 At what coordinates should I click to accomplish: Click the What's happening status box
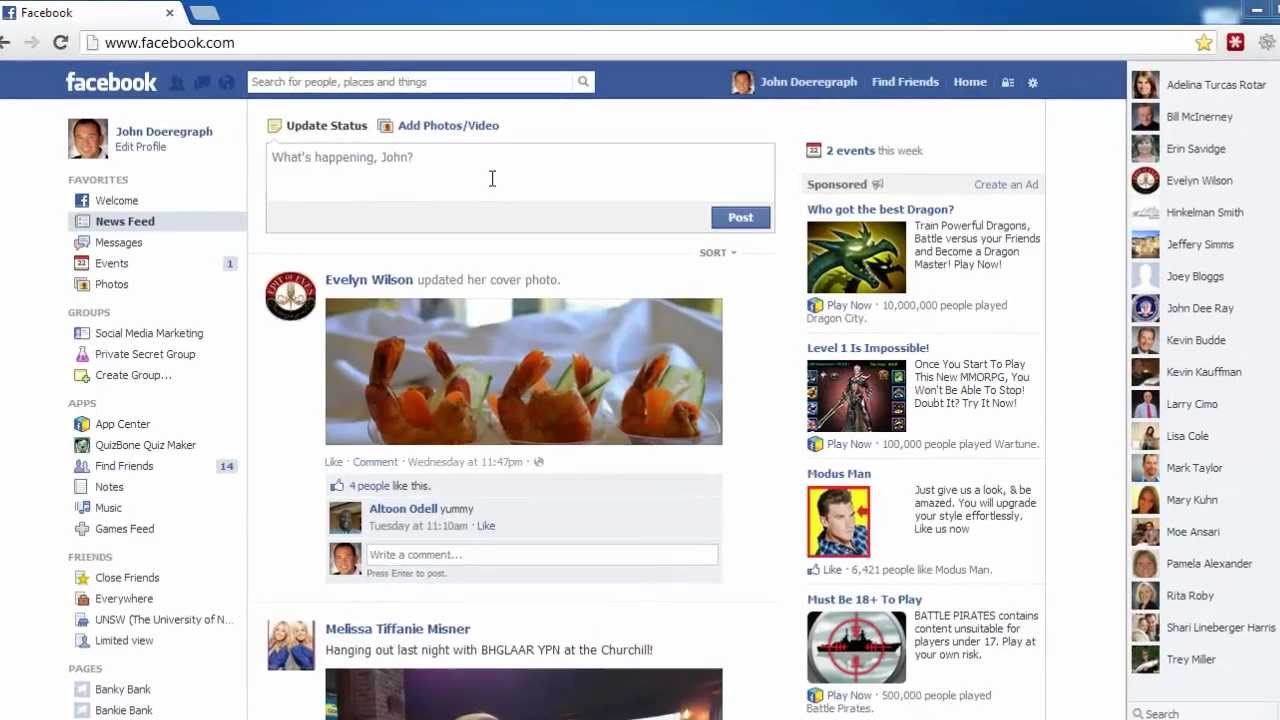coord(520,172)
